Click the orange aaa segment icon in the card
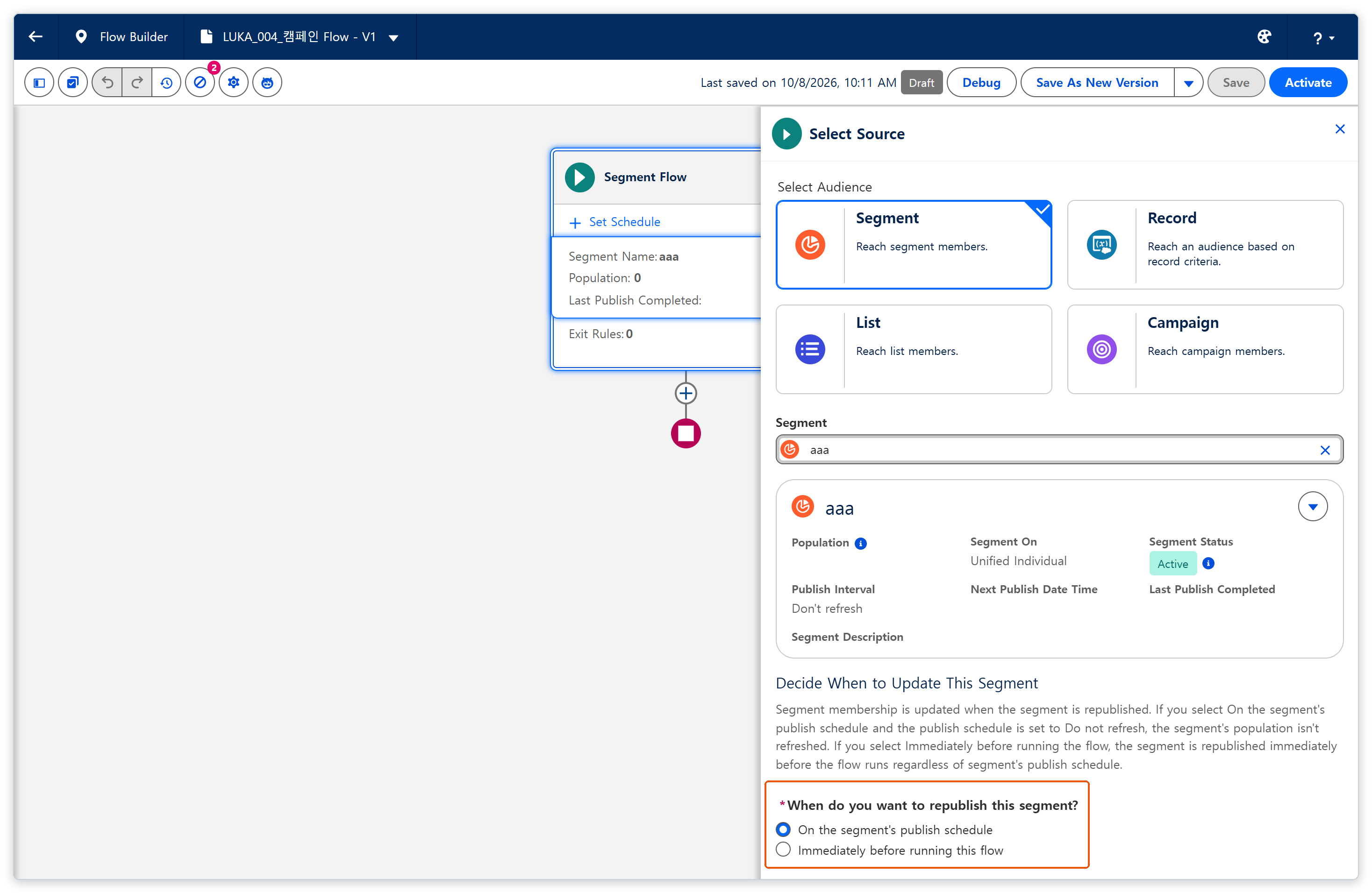 [x=802, y=506]
